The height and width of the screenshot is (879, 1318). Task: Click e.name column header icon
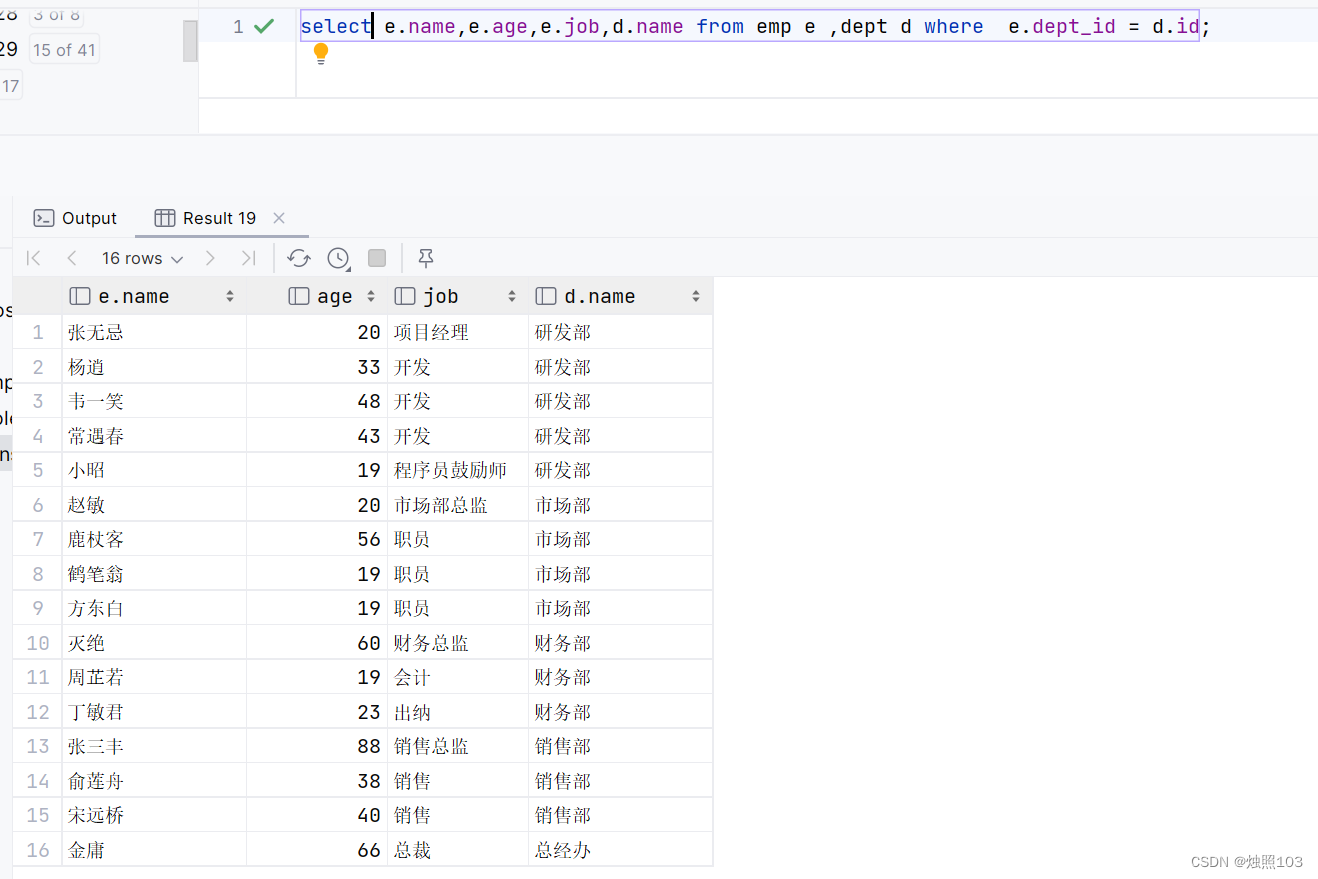[x=80, y=296]
